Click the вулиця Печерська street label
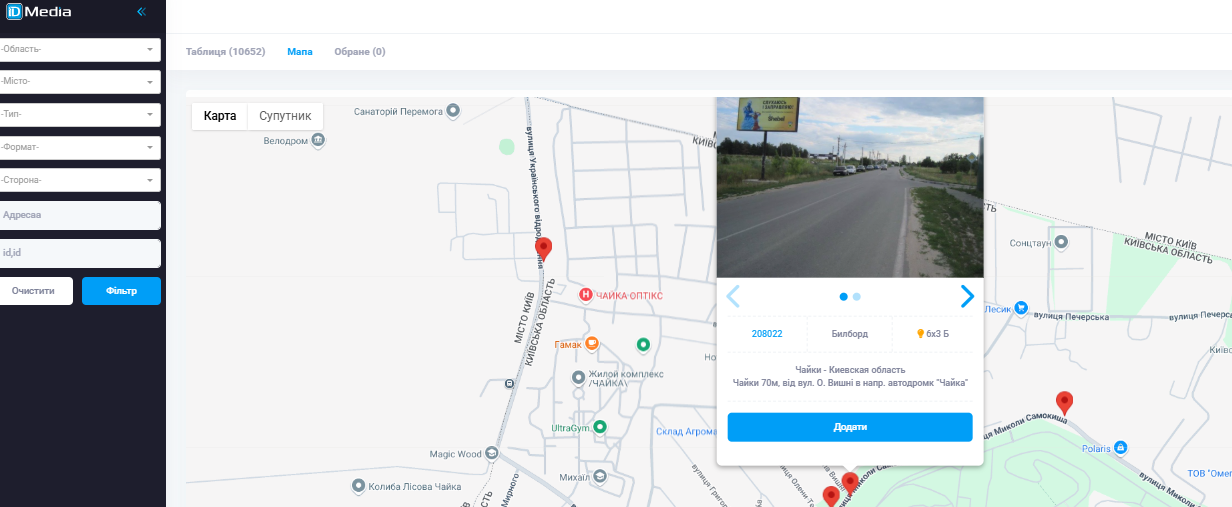 click(x=1071, y=316)
